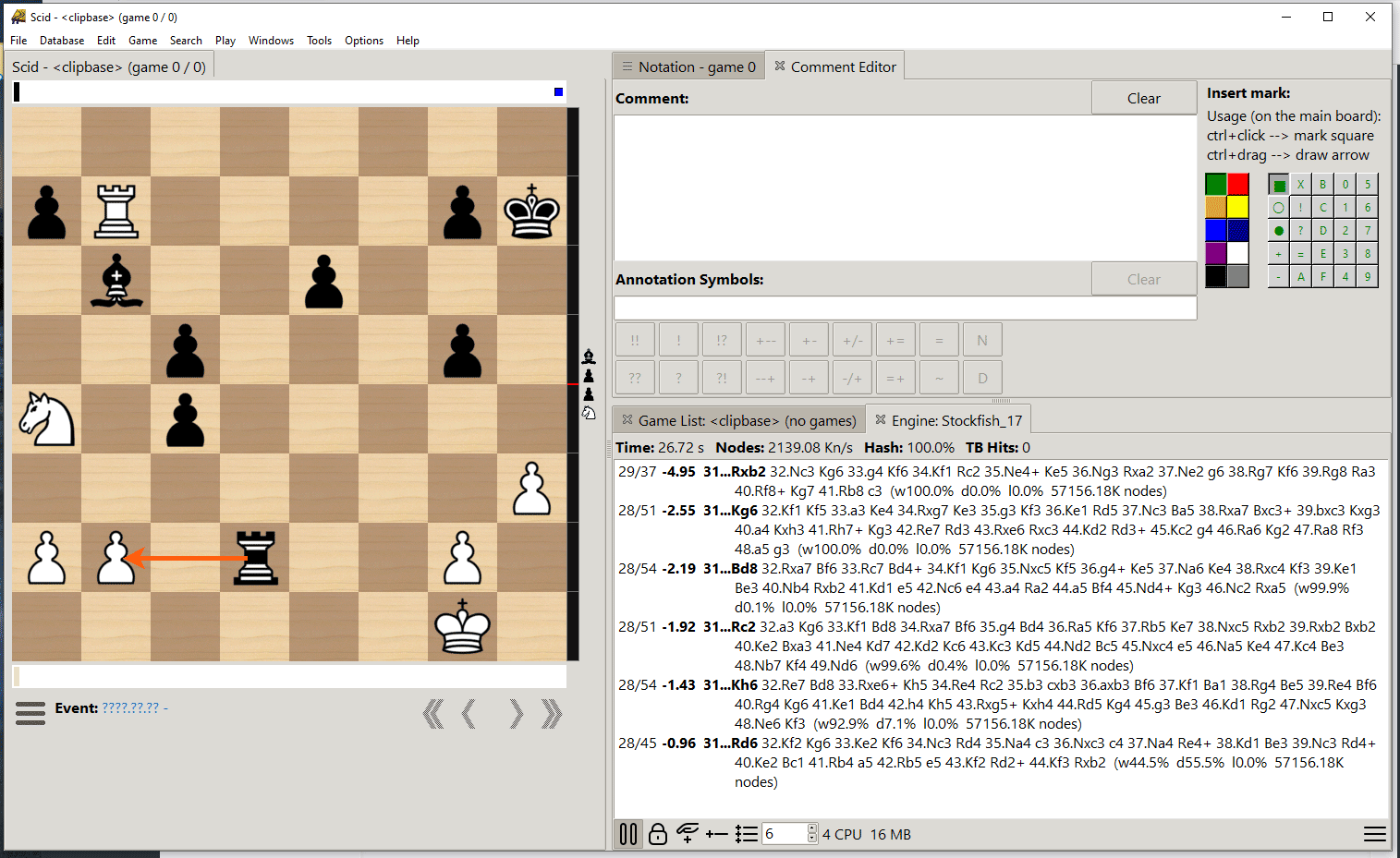Select the hollow circle mark type
Screen dimensions: 1400x858
pyautogui.click(x=1278, y=208)
